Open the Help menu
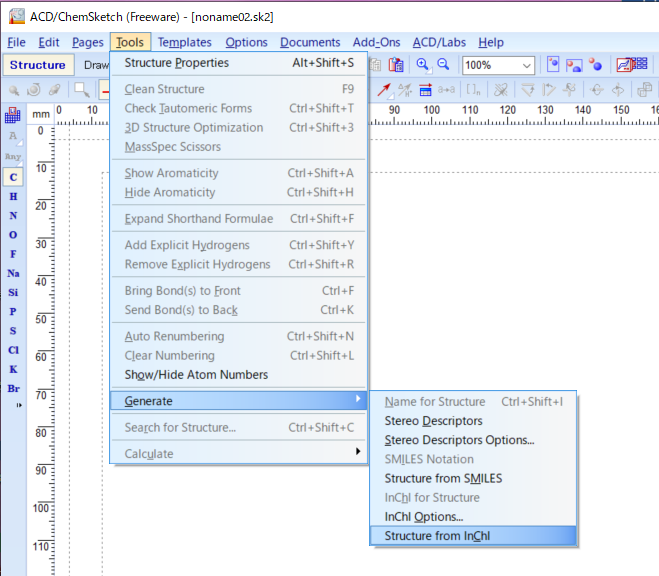 point(491,42)
